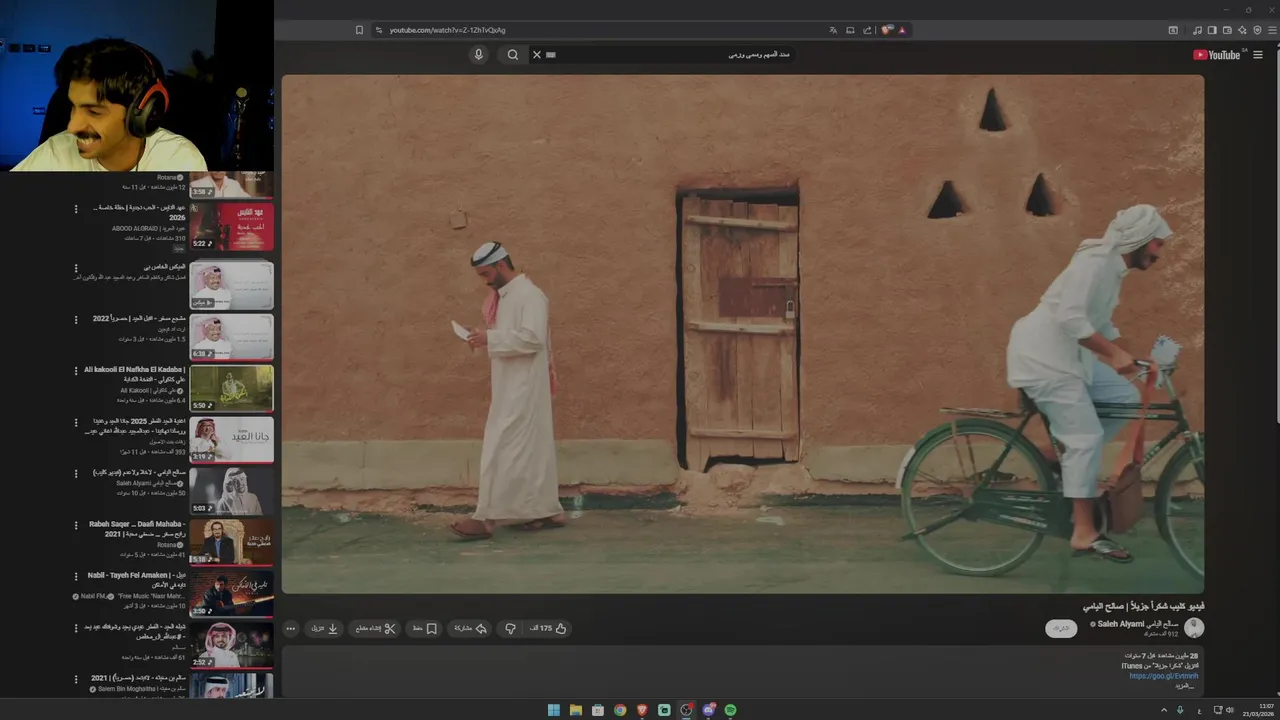Open options menu for Ali kakooli video
This screenshot has width=1280, height=720.
point(76,370)
